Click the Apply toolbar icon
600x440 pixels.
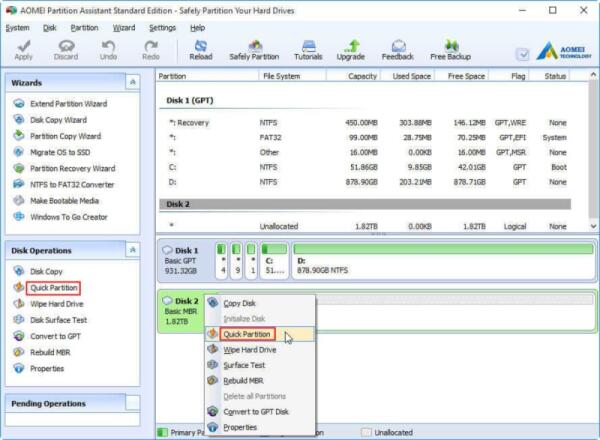click(x=23, y=50)
